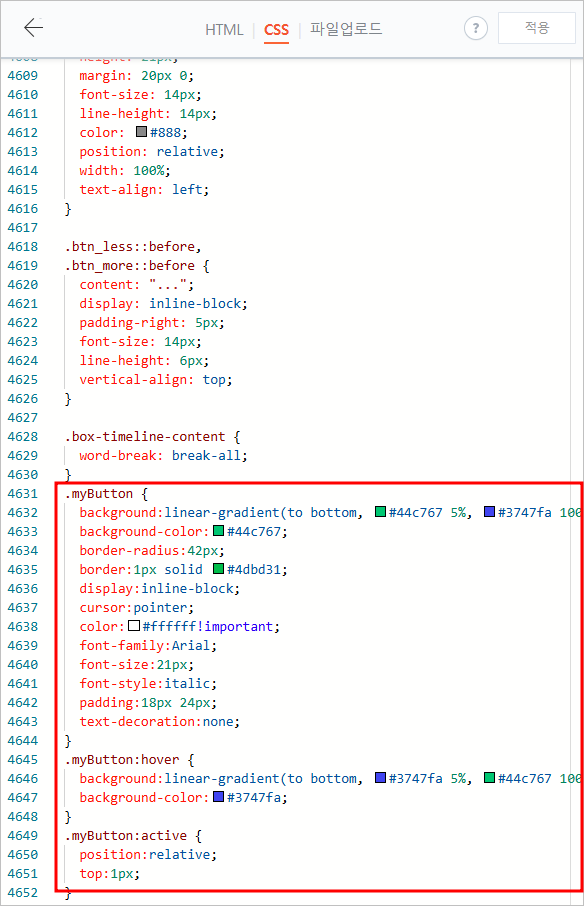Click the cursor:pointer line
The width and height of the screenshot is (584, 906).
(x=137, y=608)
